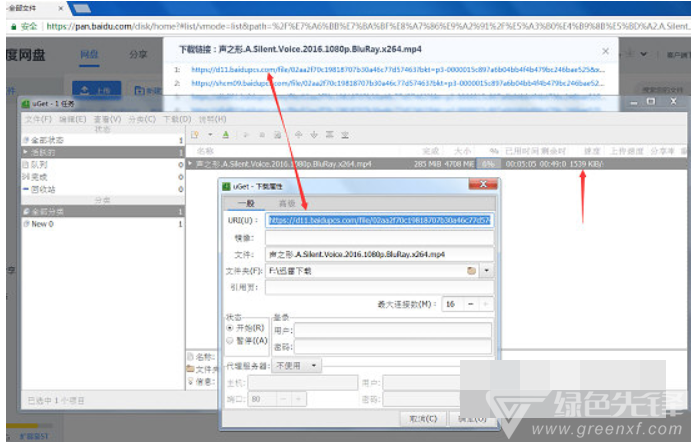Select the 活跃的 status row
This screenshot has height=443, width=693.
click(x=103, y=153)
